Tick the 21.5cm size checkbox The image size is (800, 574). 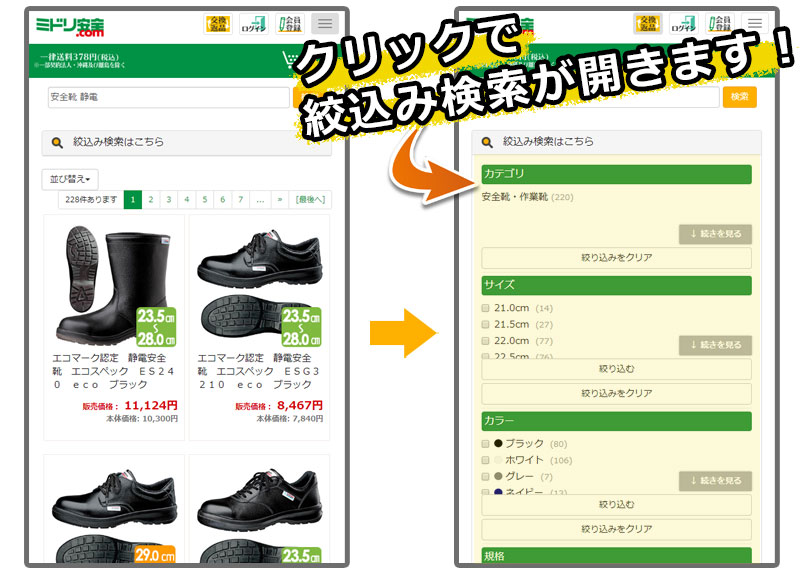pyautogui.click(x=486, y=325)
